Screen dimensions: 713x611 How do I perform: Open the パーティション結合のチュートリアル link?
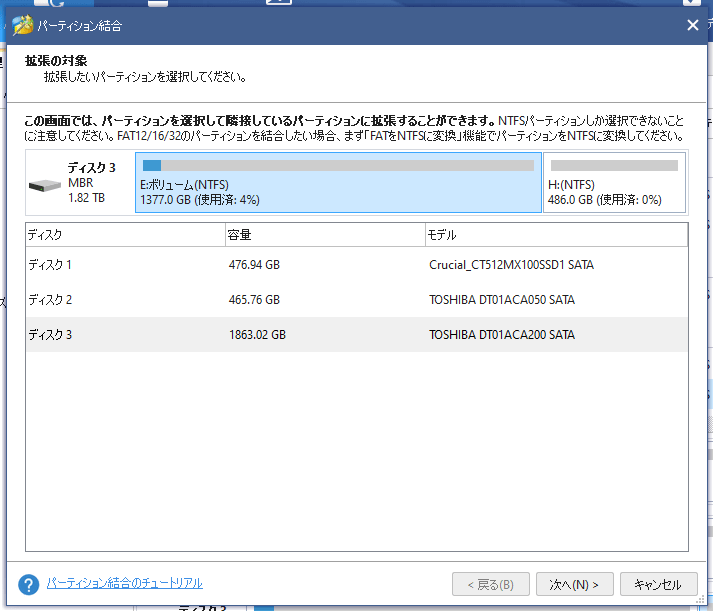(125, 583)
